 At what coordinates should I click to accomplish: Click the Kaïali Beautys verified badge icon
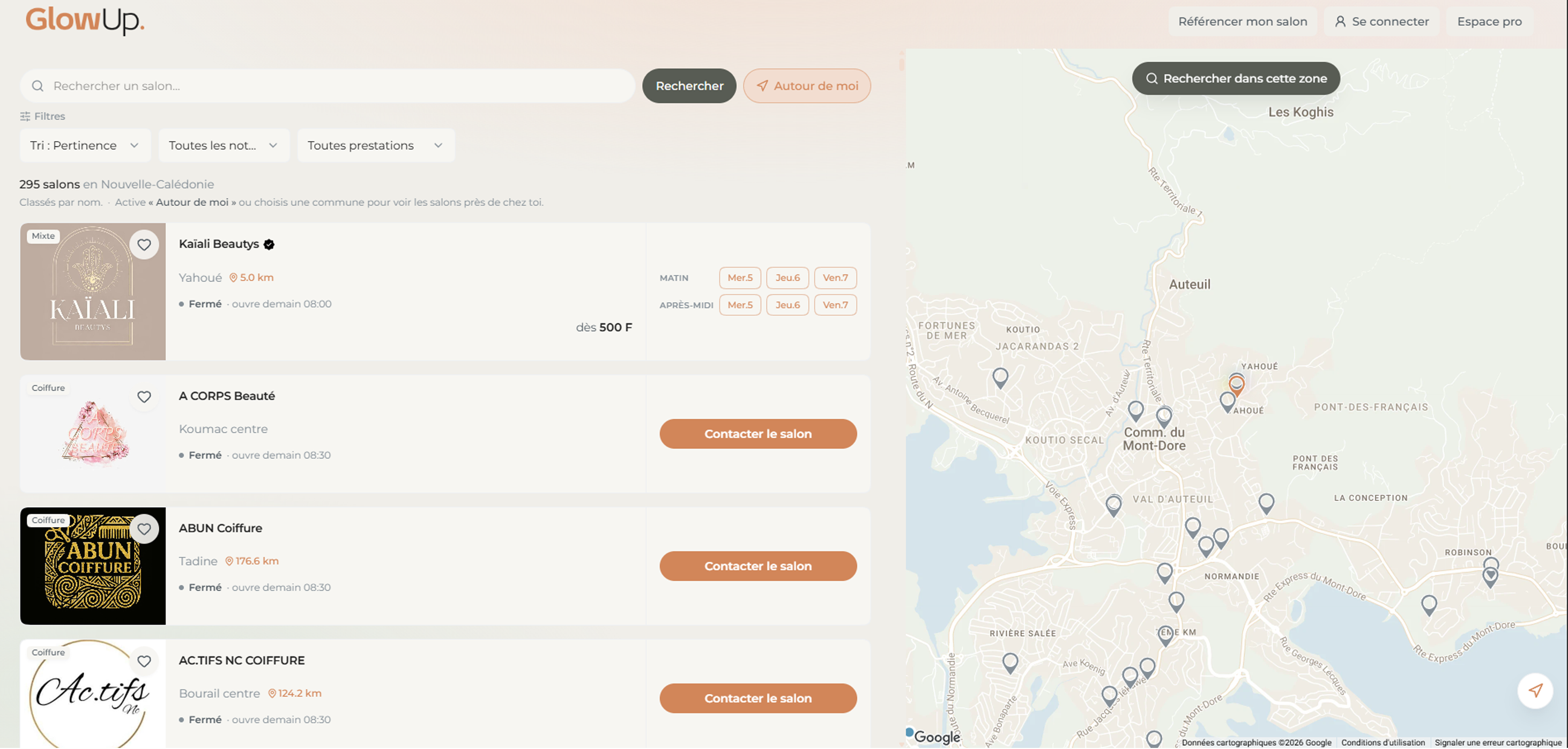pos(269,244)
